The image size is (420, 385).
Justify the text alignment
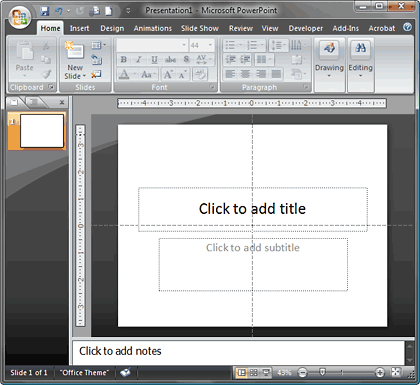point(276,74)
